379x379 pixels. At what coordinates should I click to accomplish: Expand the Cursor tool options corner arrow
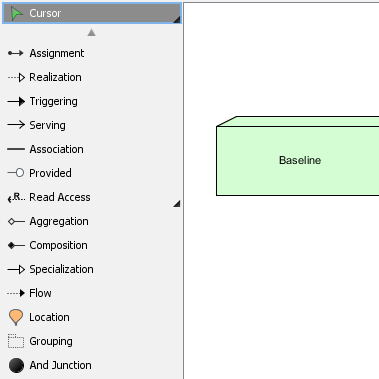click(177, 20)
